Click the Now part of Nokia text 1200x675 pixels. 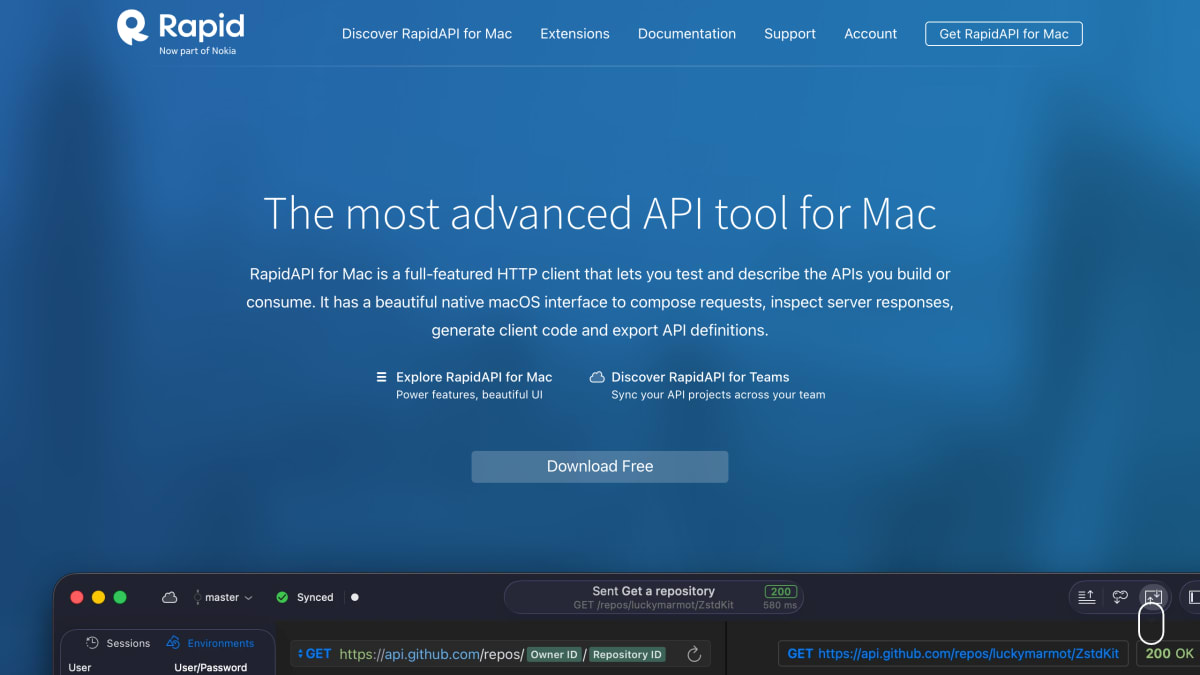[x=198, y=51]
